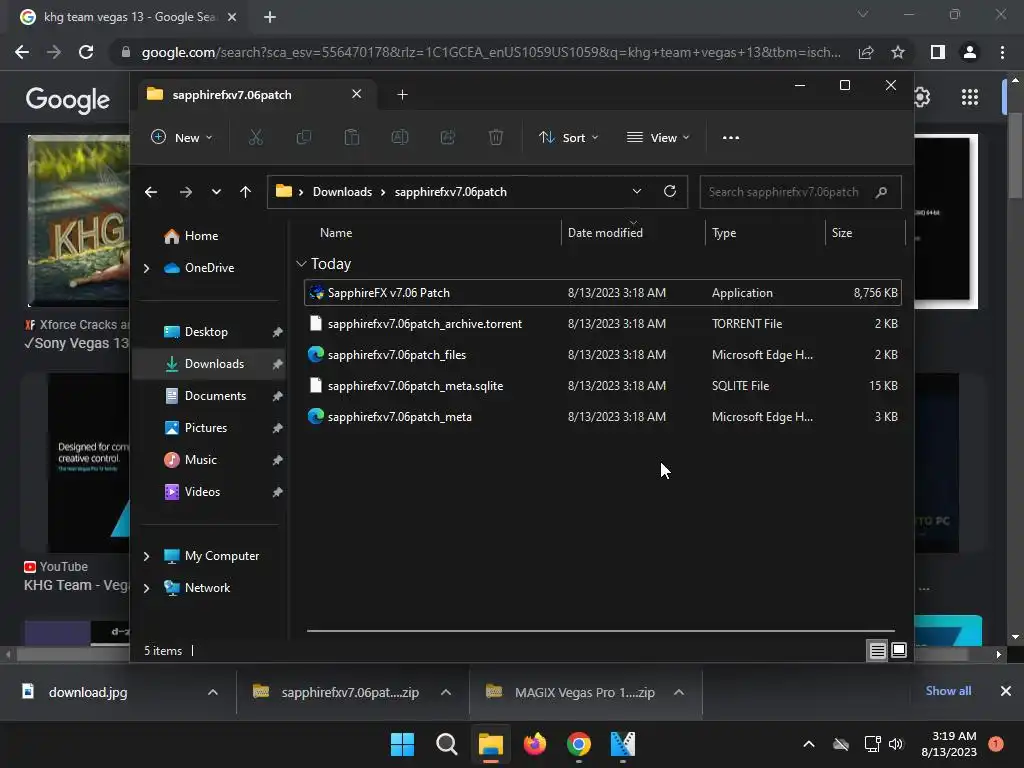The image size is (1024, 768).
Task: Open options arrow for sapphirefxv7.06pat...zip download
Action: point(445,692)
